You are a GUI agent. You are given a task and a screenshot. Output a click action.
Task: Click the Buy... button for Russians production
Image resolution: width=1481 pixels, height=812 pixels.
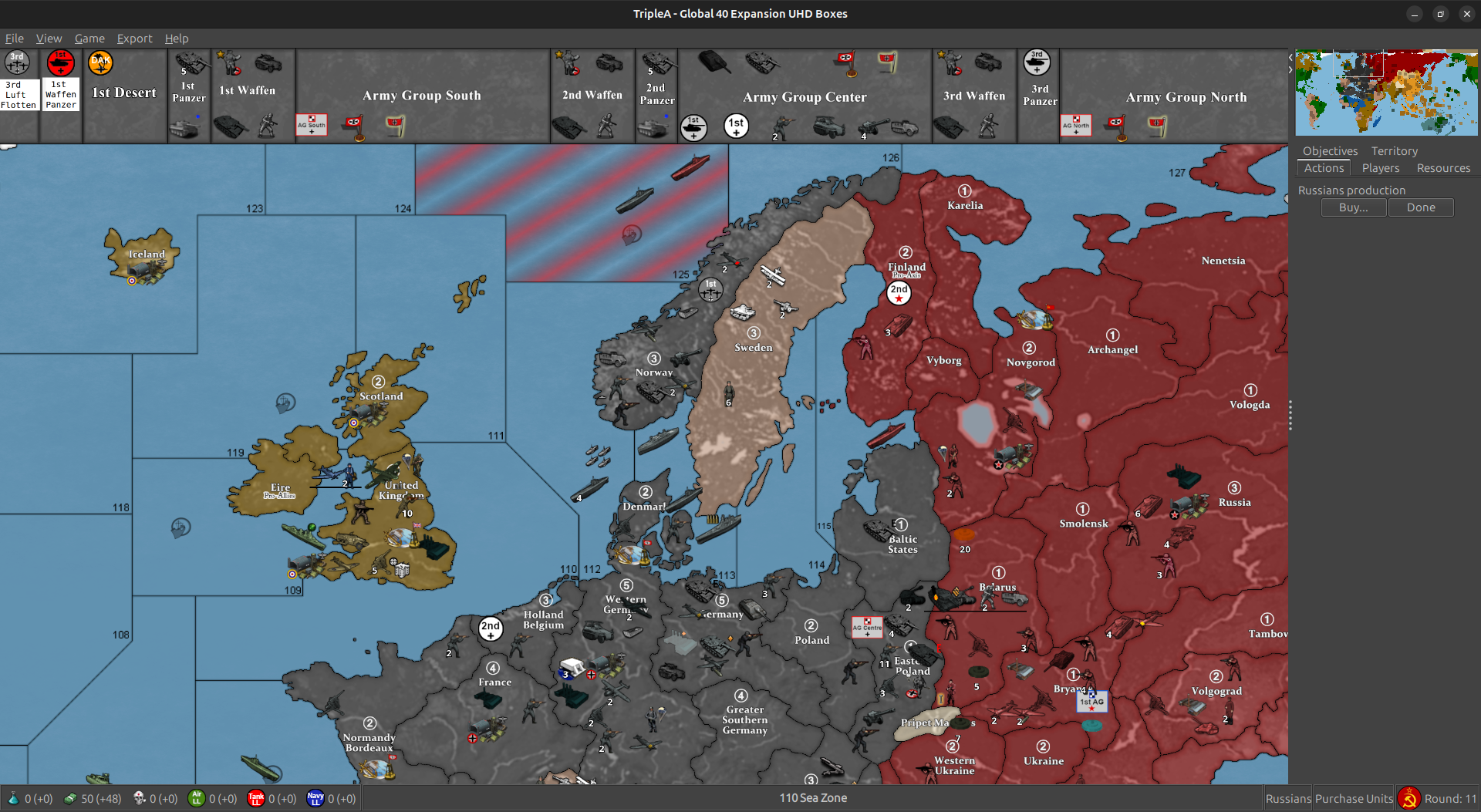pyautogui.click(x=1353, y=207)
